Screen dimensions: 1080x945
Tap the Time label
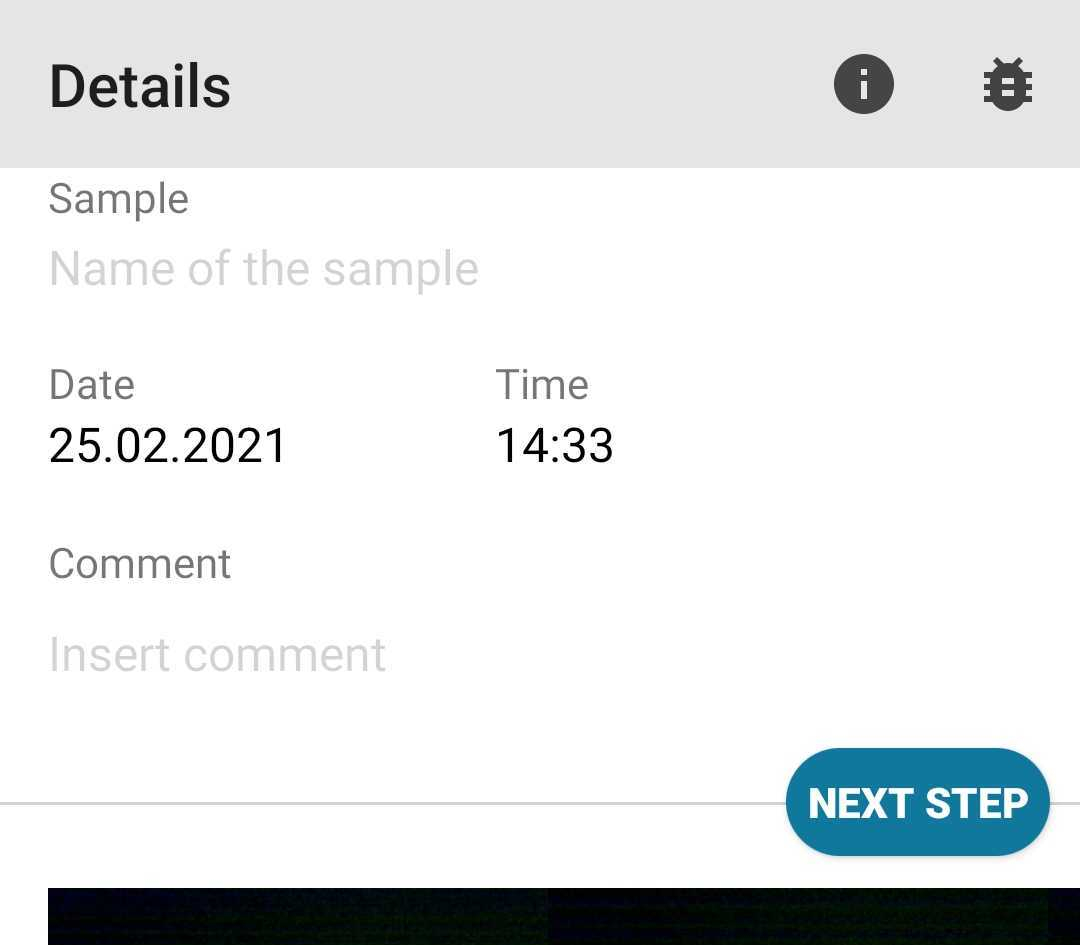542,384
